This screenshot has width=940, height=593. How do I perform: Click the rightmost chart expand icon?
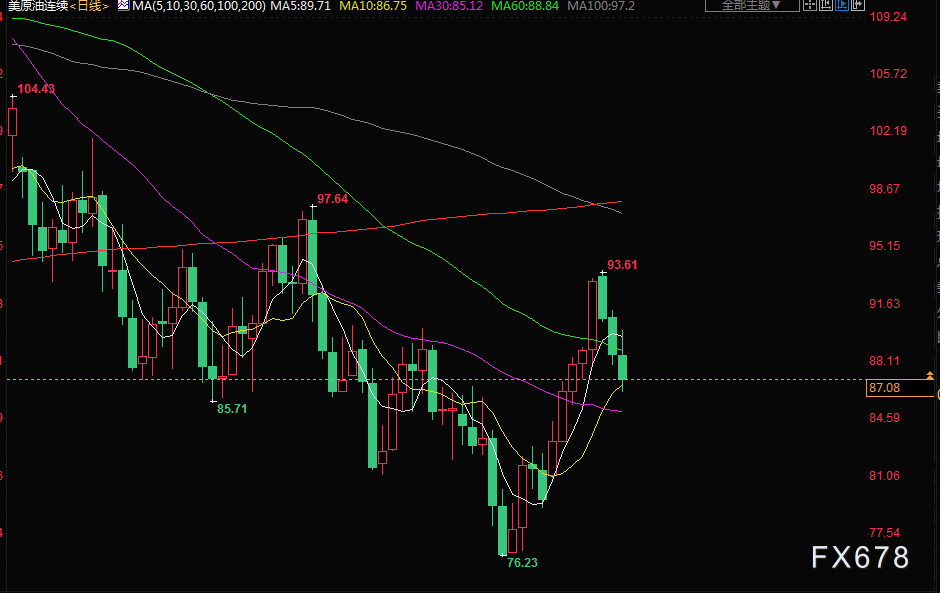point(858,5)
